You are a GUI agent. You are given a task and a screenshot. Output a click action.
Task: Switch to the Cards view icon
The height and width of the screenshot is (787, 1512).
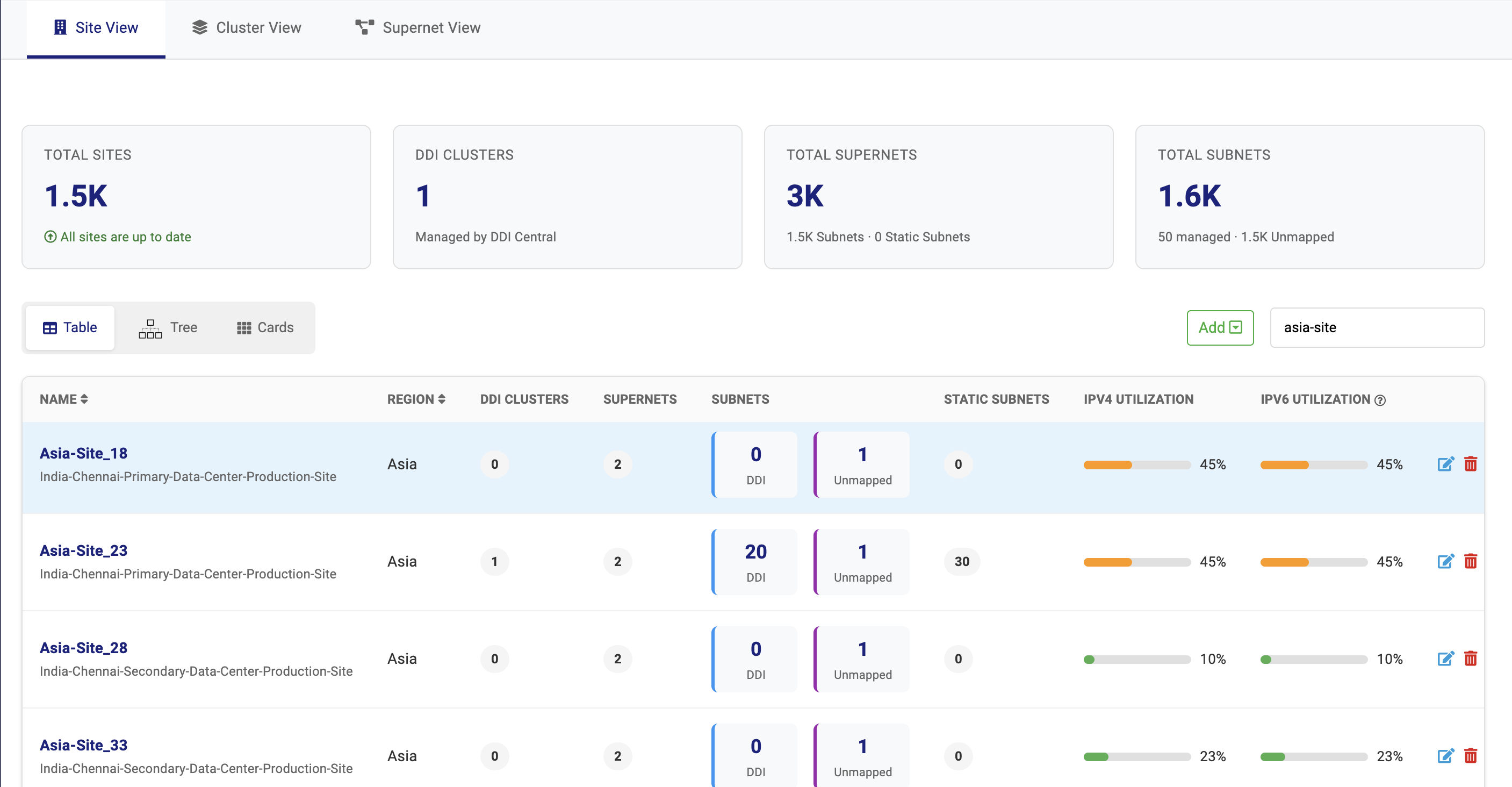pos(243,328)
